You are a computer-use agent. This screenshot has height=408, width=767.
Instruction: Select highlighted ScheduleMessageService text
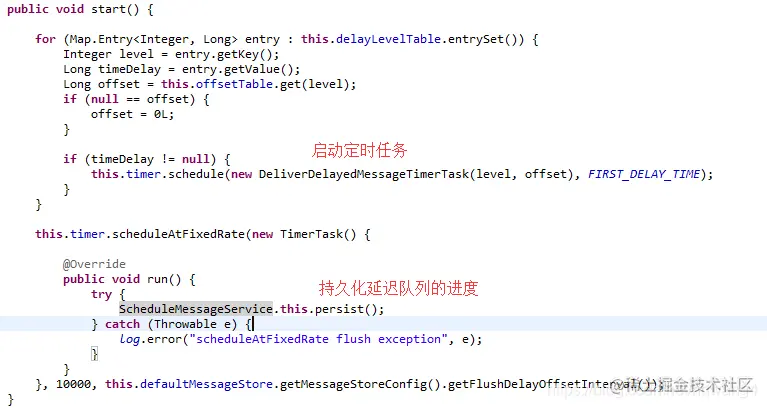tap(196, 309)
